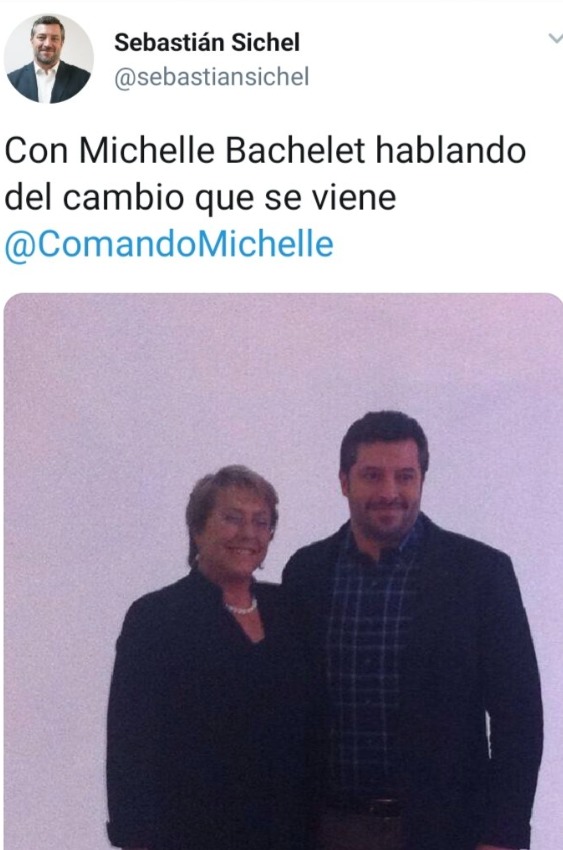Click the word 'Michelle' in the tweet's first line

tap(147, 150)
